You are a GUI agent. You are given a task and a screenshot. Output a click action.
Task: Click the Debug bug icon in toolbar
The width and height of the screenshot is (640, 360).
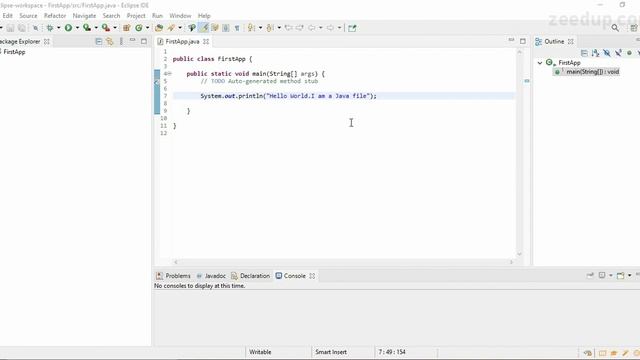point(50,28)
